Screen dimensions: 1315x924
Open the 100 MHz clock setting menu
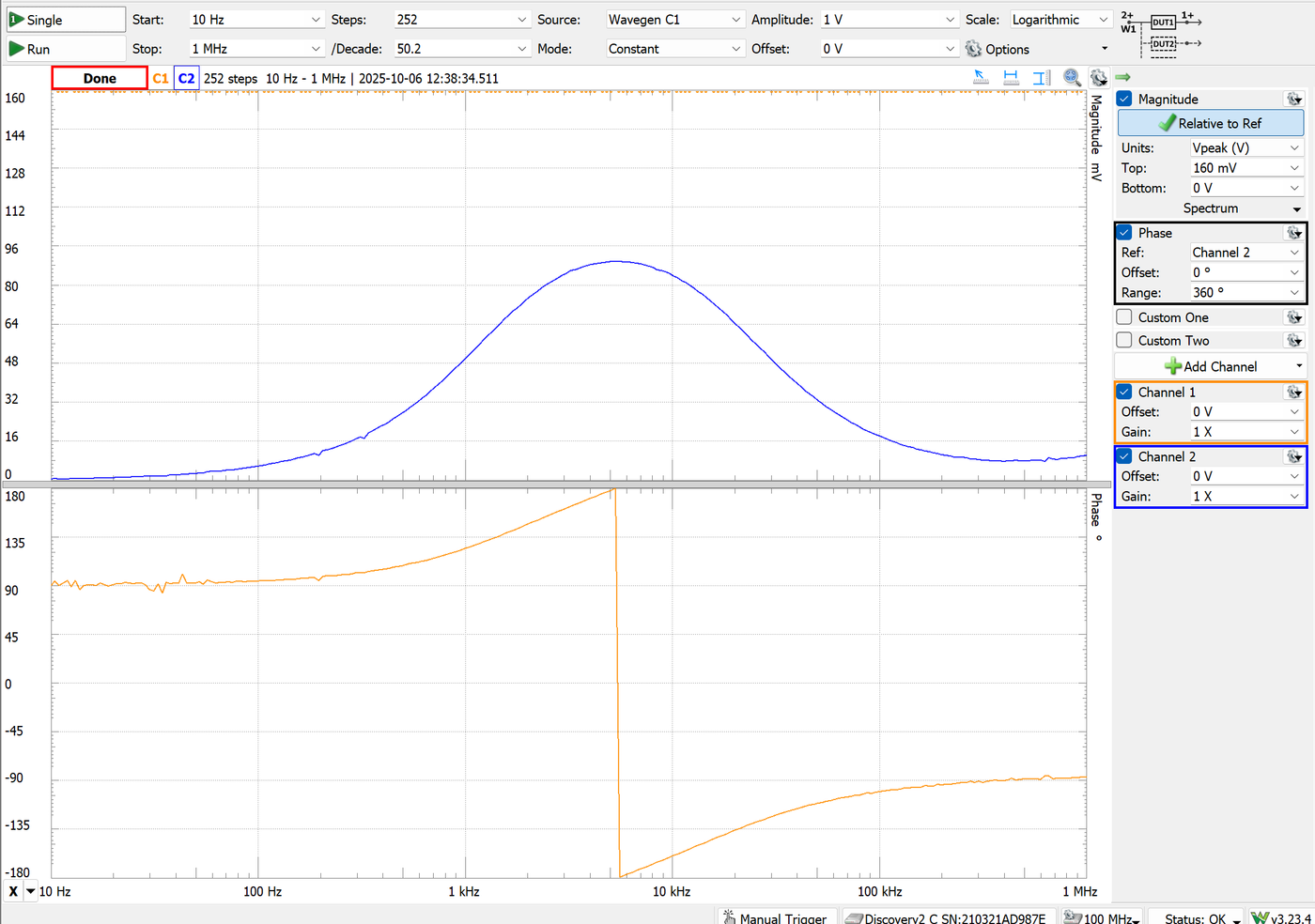coord(1102,916)
